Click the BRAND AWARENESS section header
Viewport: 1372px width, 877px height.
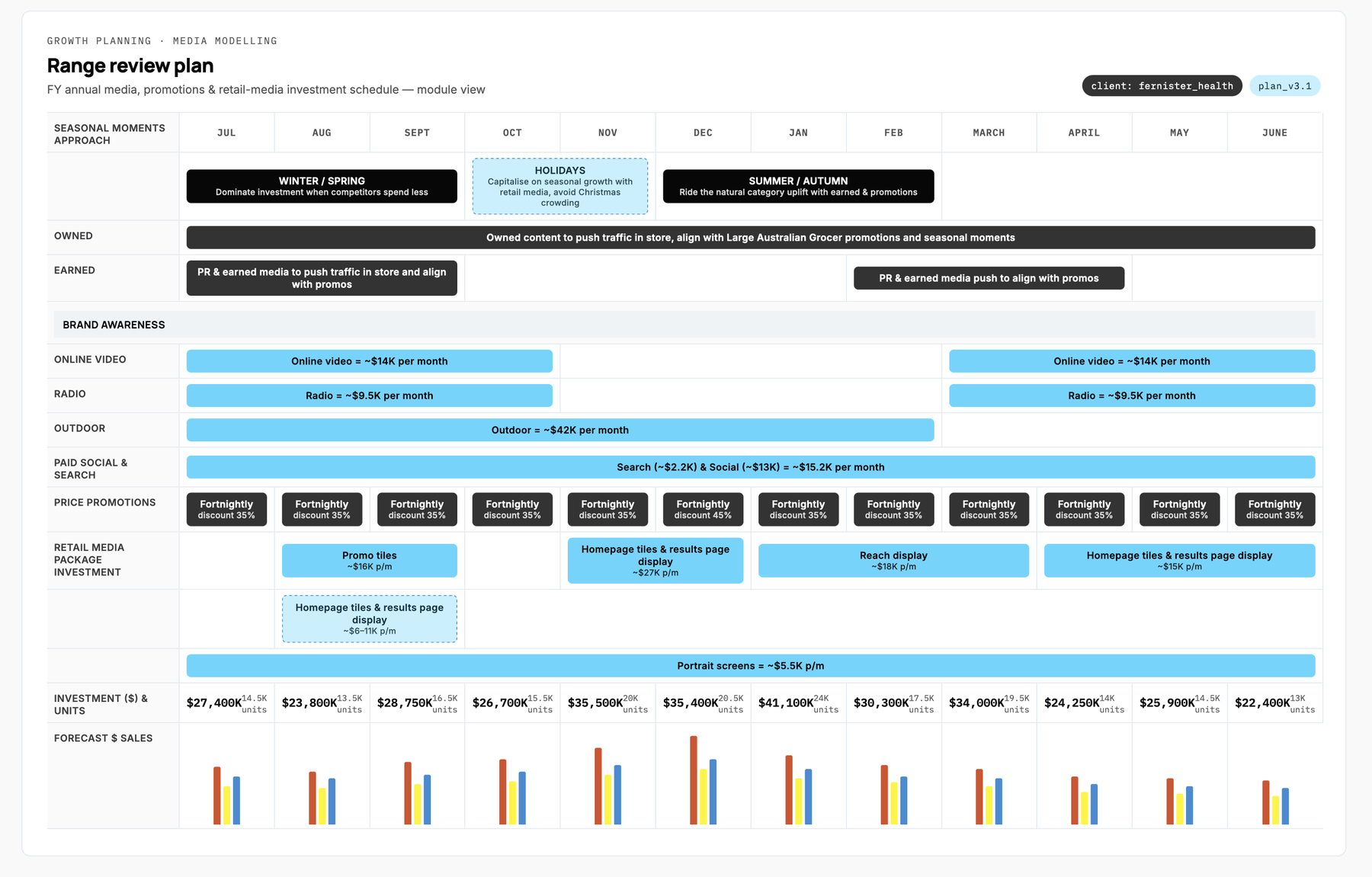coord(684,325)
